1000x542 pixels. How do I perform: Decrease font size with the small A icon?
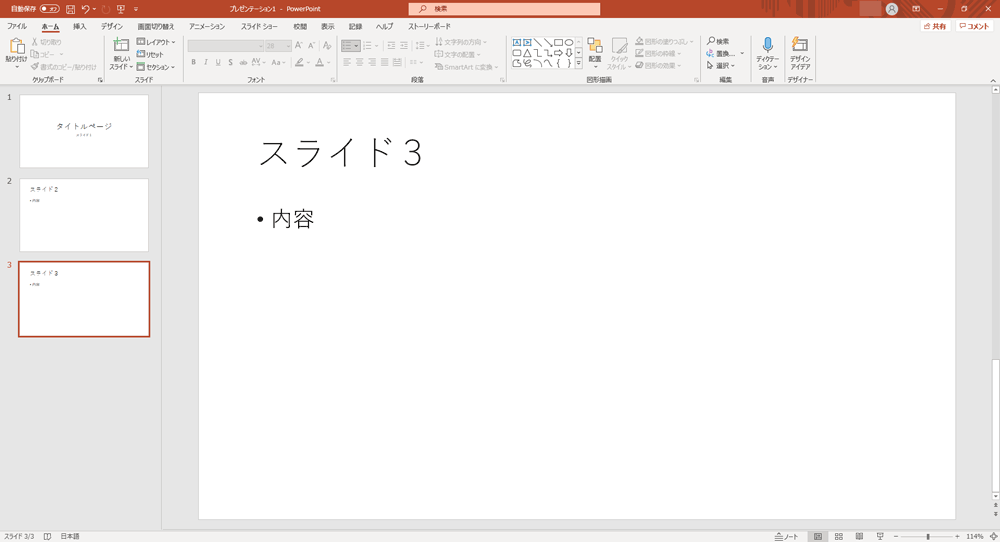coord(311,46)
